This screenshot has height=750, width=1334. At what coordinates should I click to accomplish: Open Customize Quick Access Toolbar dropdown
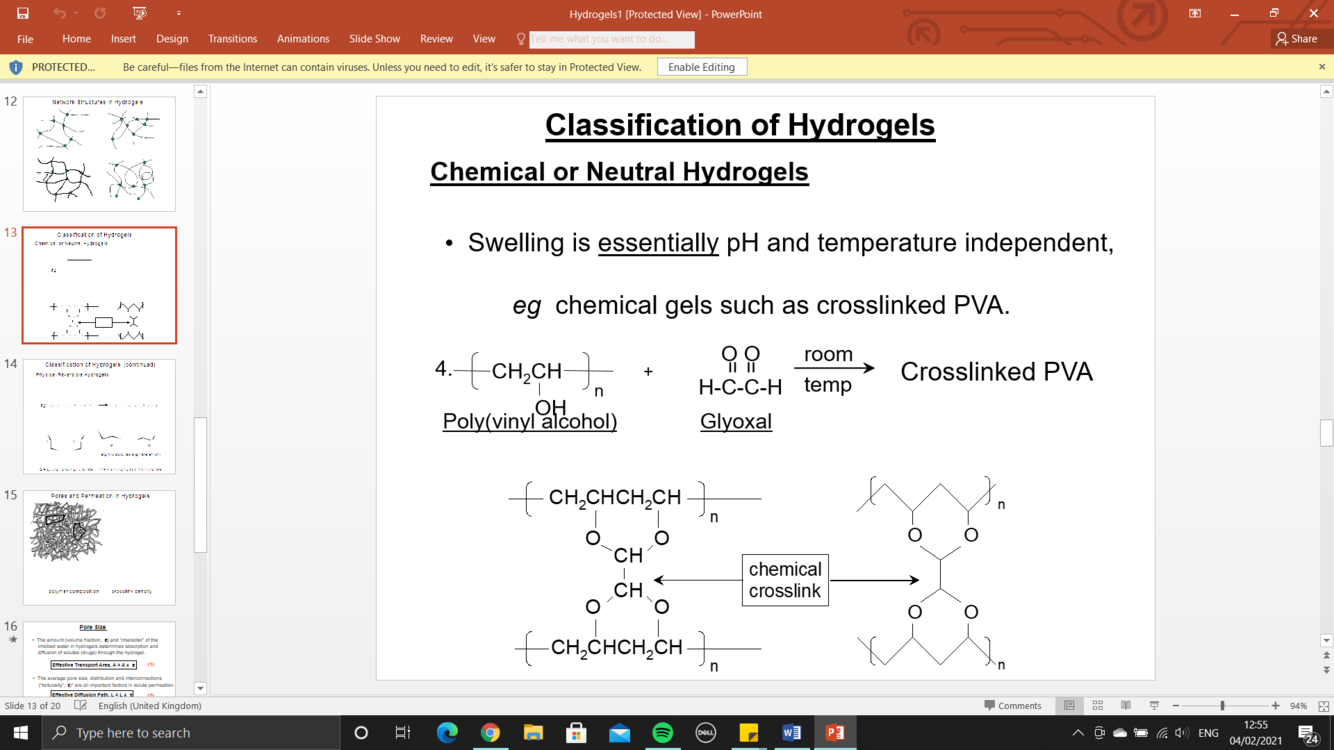[179, 14]
